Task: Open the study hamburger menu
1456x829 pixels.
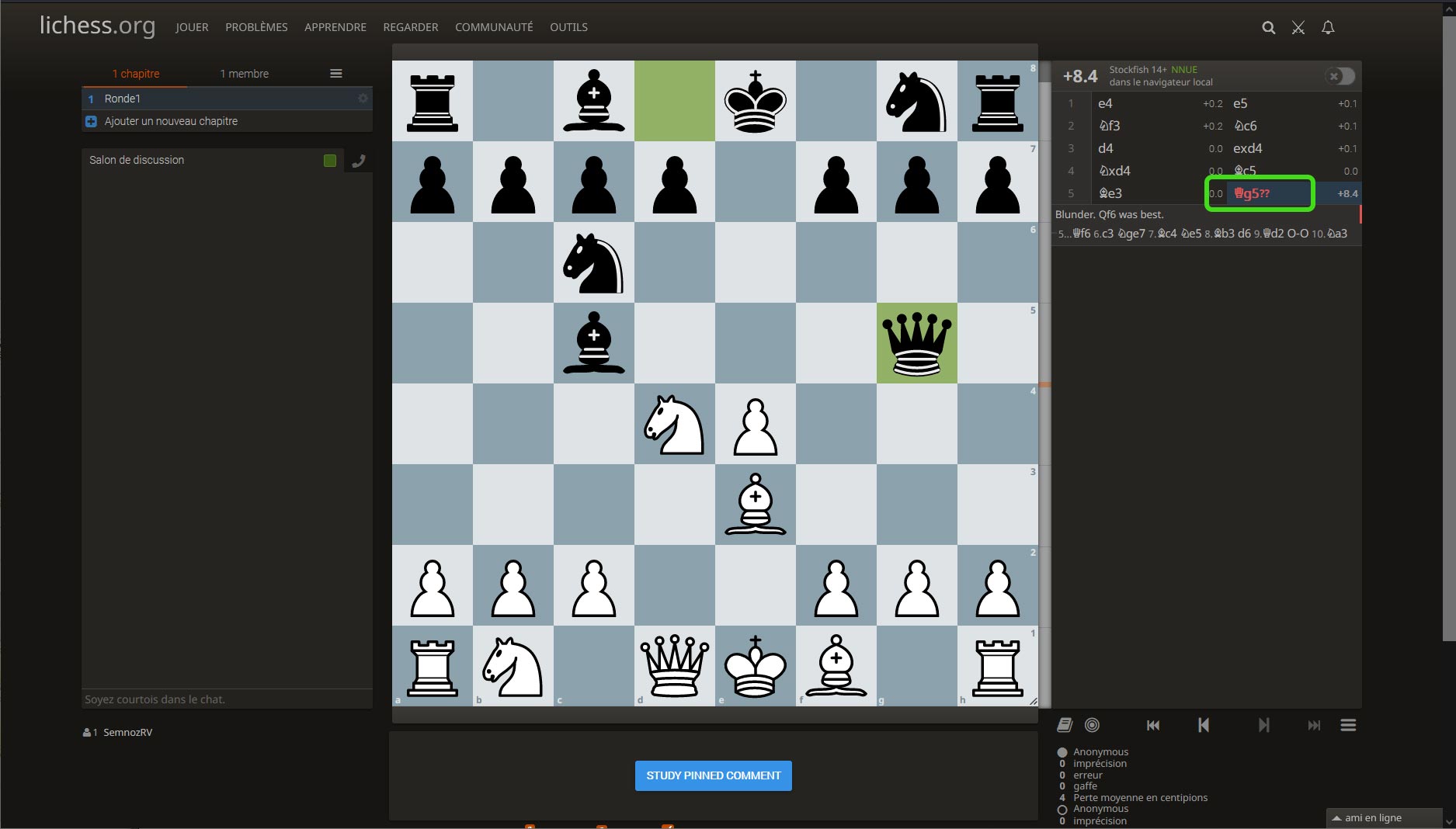Action: click(x=335, y=74)
